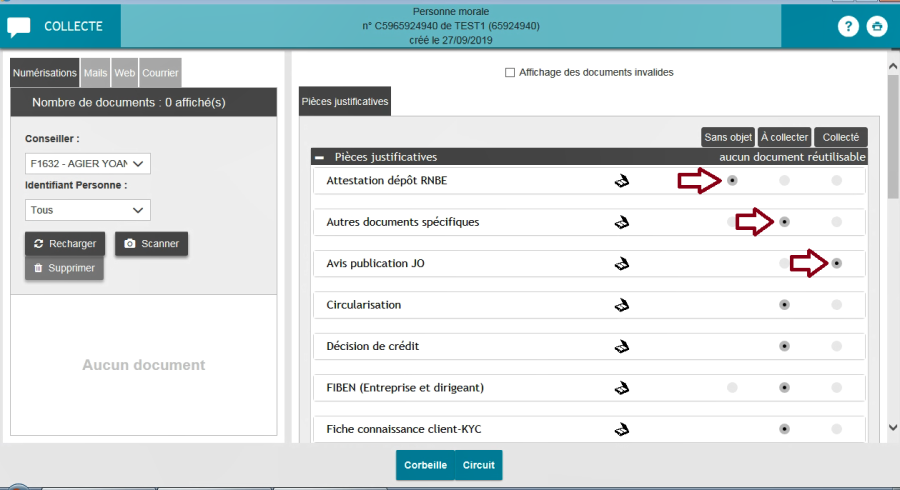Select Collecté radio for Attestation dépôt RNBE

coord(836,180)
